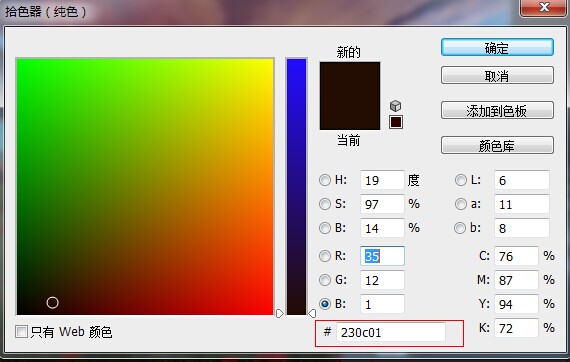Click the Y yellow field showing 94

[516, 304]
